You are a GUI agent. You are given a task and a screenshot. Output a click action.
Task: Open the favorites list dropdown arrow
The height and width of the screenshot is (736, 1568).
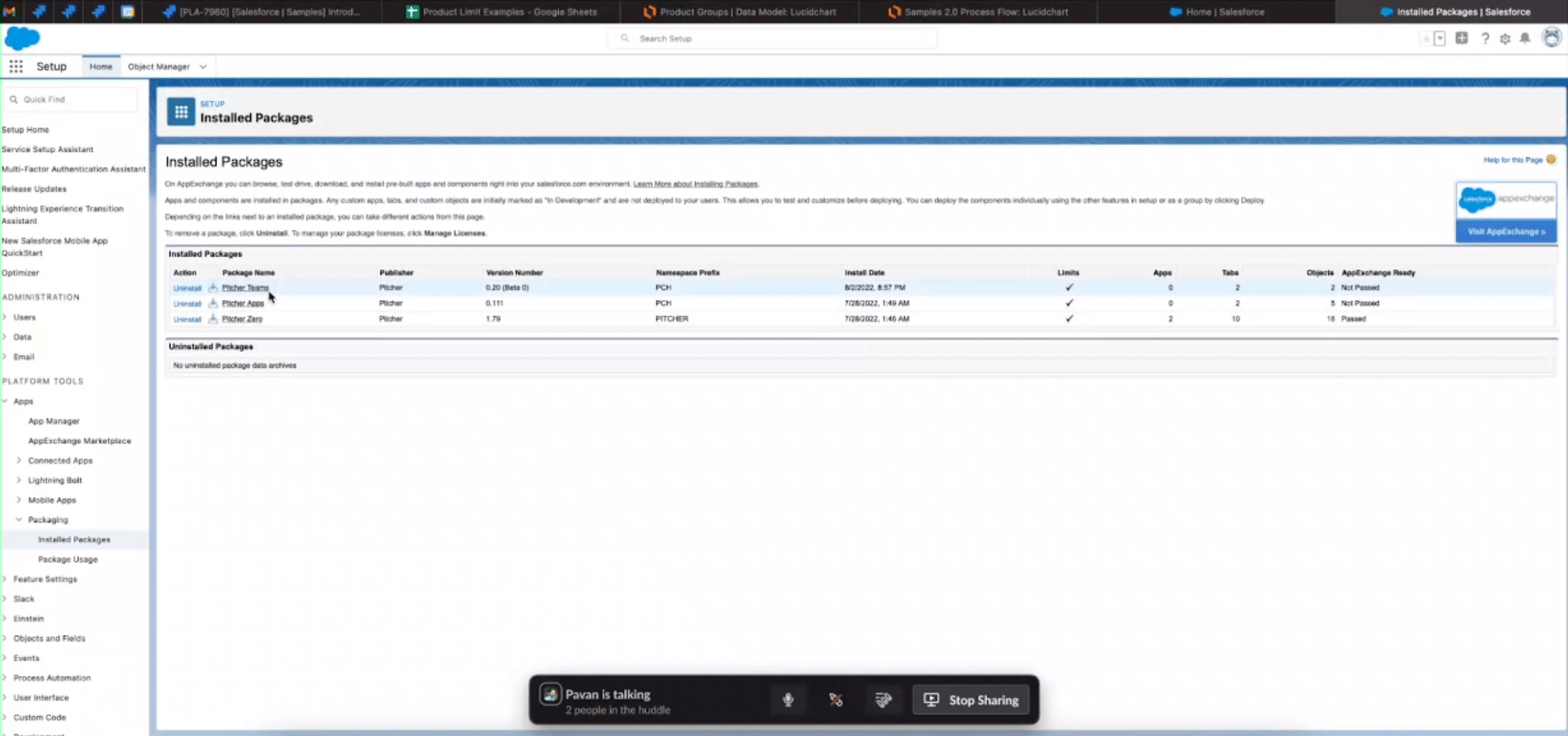tap(1439, 39)
